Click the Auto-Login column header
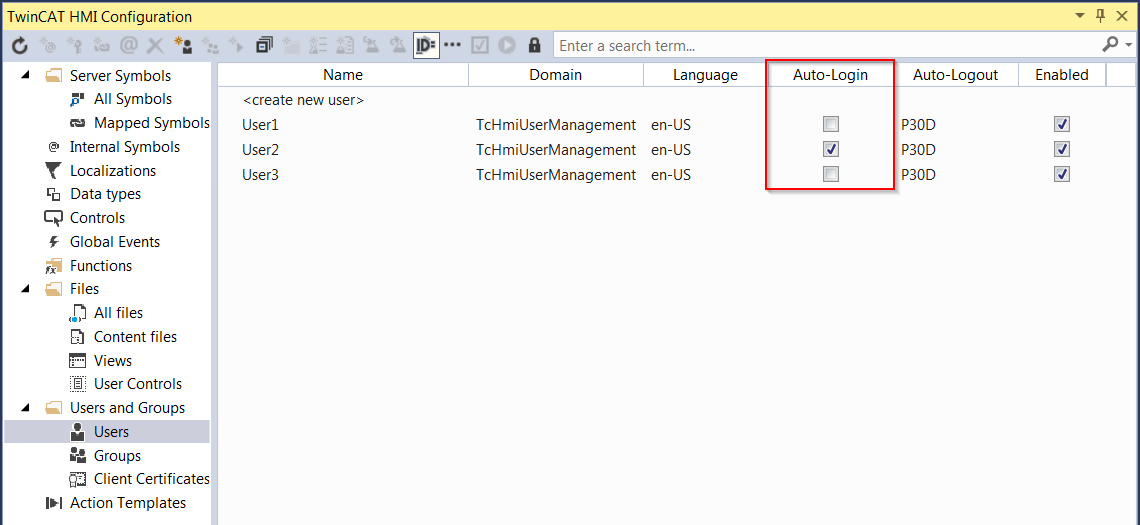The height and width of the screenshot is (525, 1140). (x=830, y=75)
